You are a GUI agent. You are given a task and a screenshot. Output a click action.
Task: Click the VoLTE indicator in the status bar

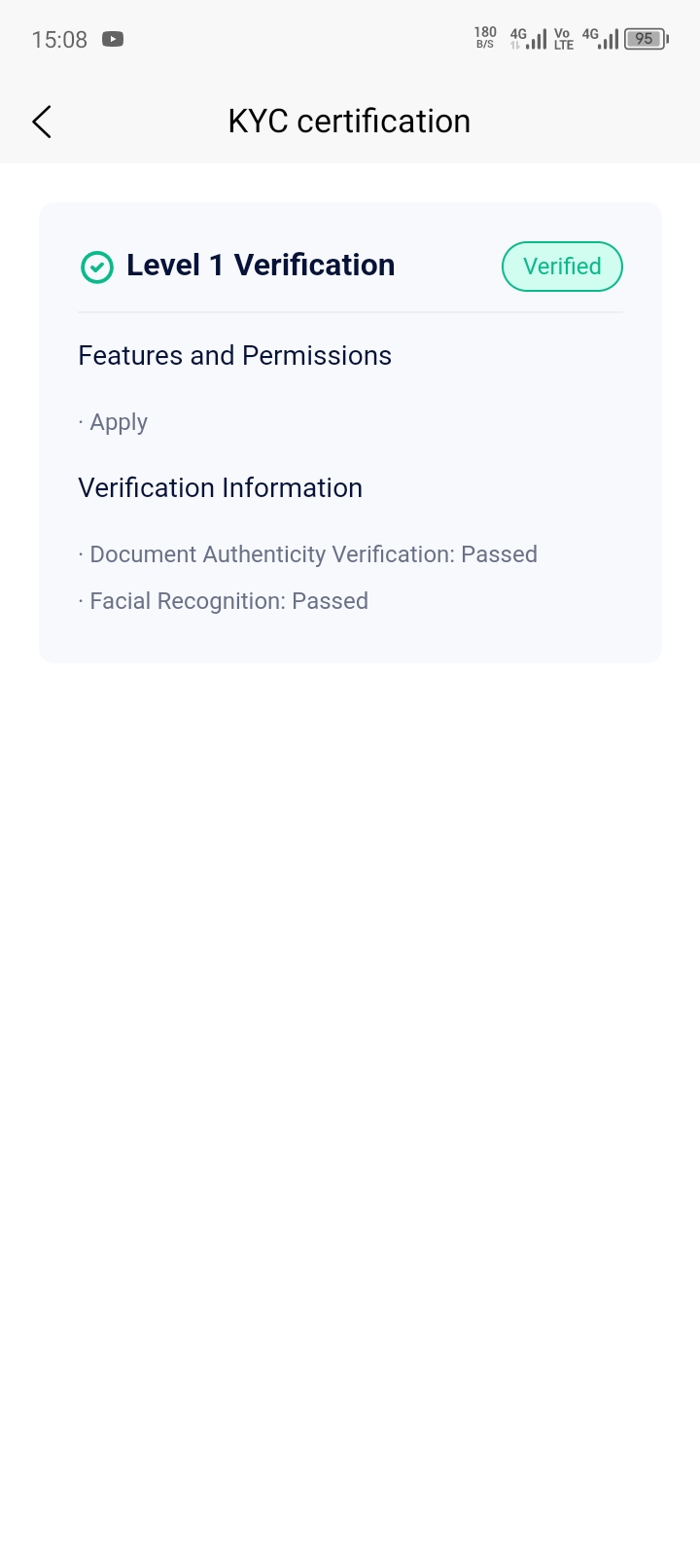(x=563, y=39)
